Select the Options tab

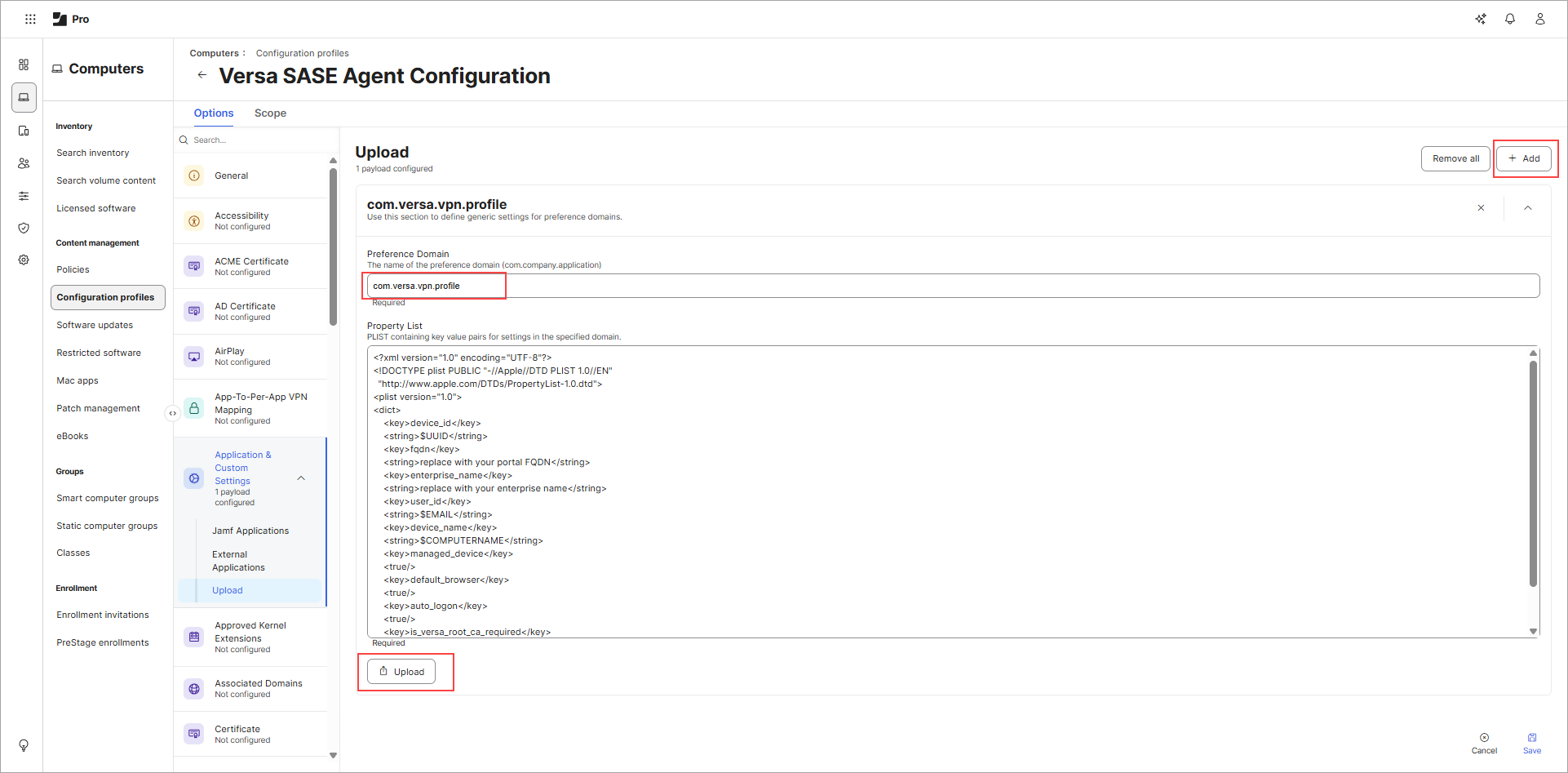click(x=214, y=113)
